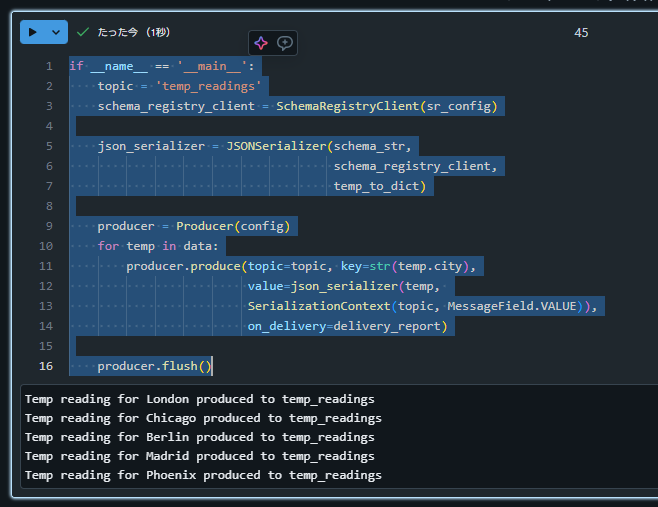The image size is (658, 507).
Task: Click producer.produce in line 11
Action: pyautogui.click(x=183, y=266)
